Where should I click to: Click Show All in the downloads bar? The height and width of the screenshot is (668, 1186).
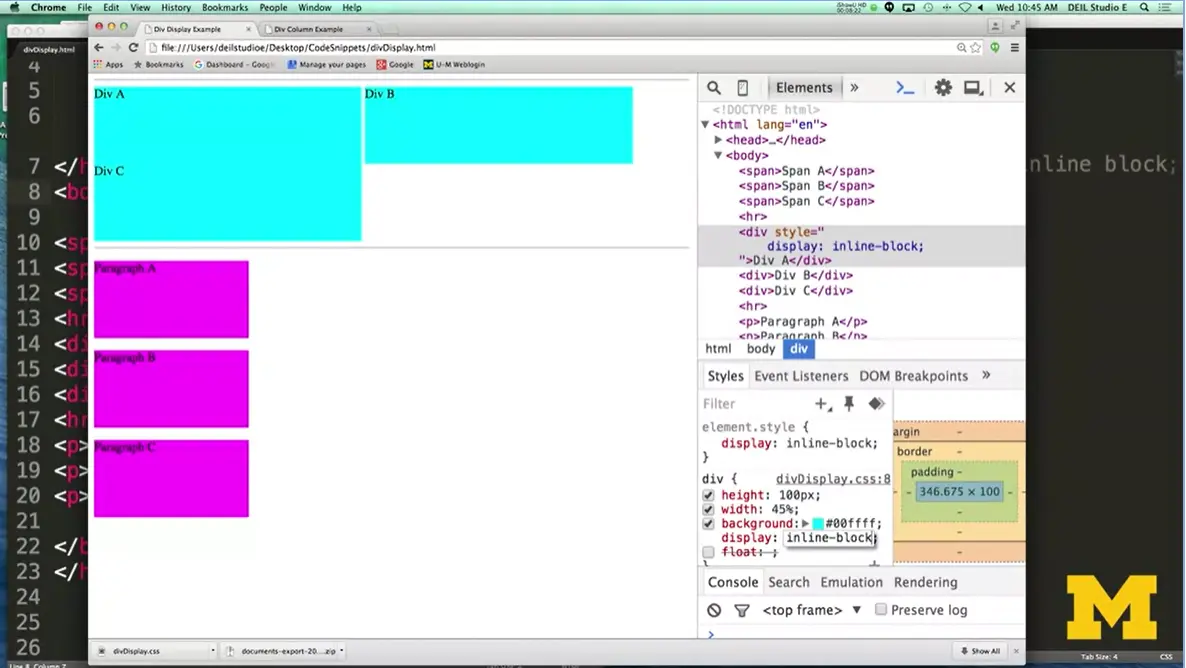980,651
